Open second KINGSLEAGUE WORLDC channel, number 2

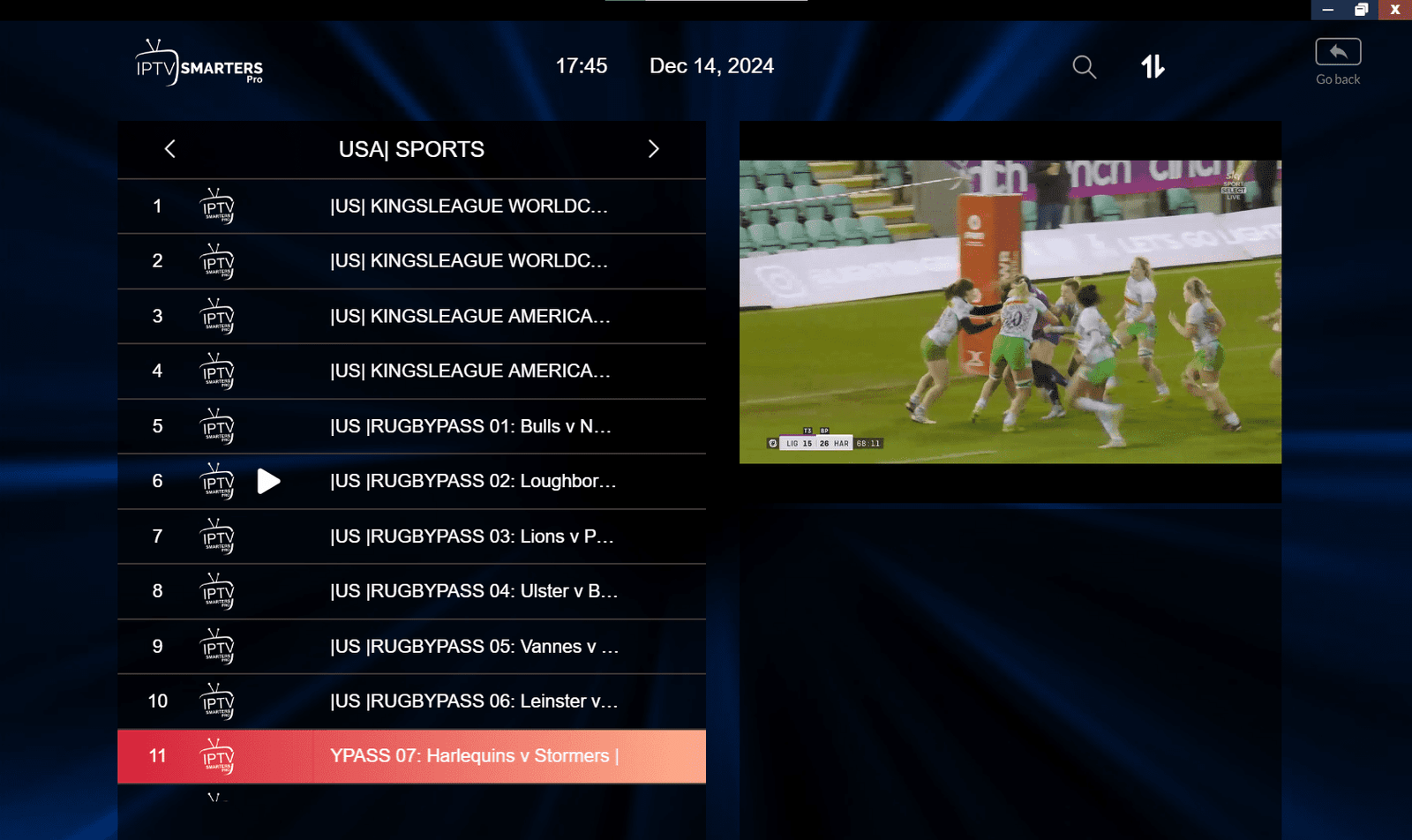click(411, 261)
